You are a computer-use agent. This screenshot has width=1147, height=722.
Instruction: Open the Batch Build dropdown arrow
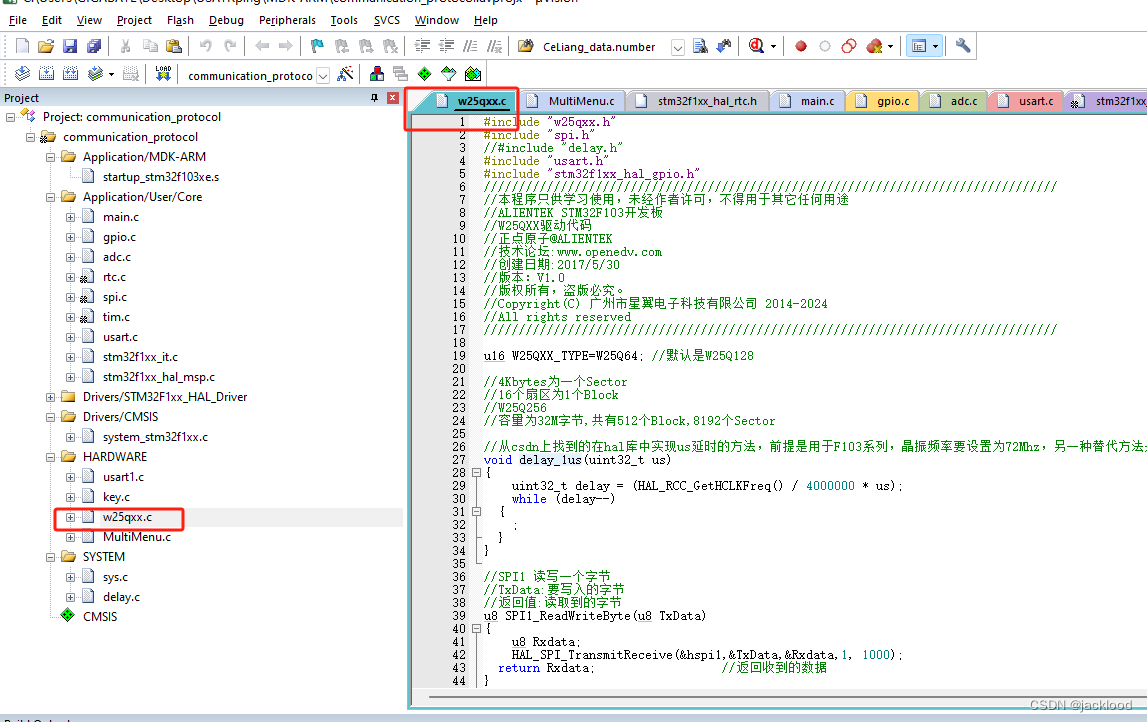(111, 75)
